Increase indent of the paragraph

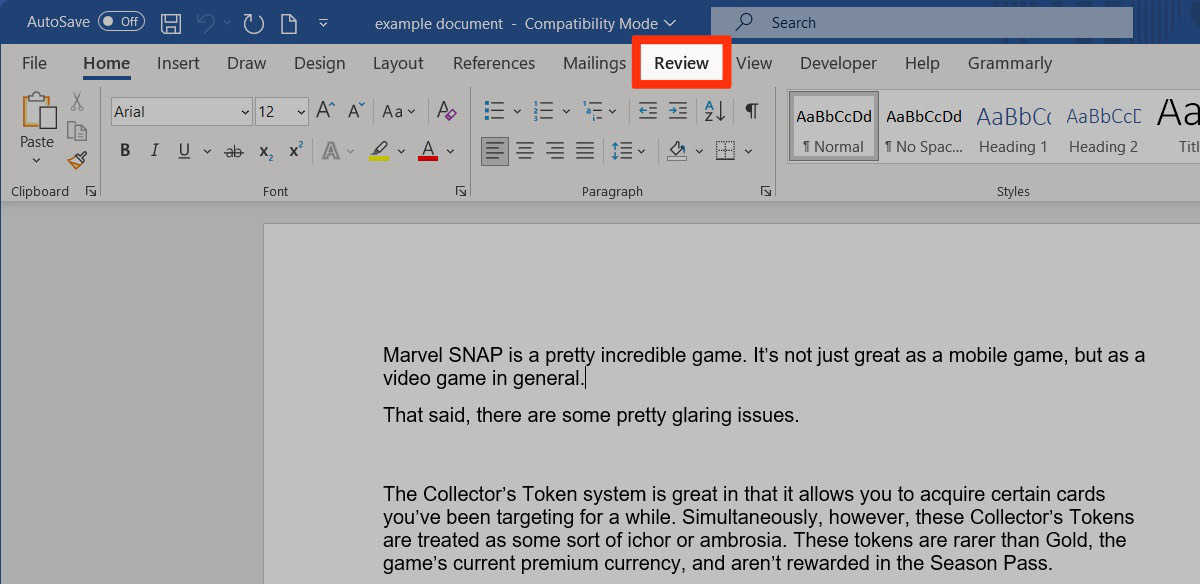point(678,111)
